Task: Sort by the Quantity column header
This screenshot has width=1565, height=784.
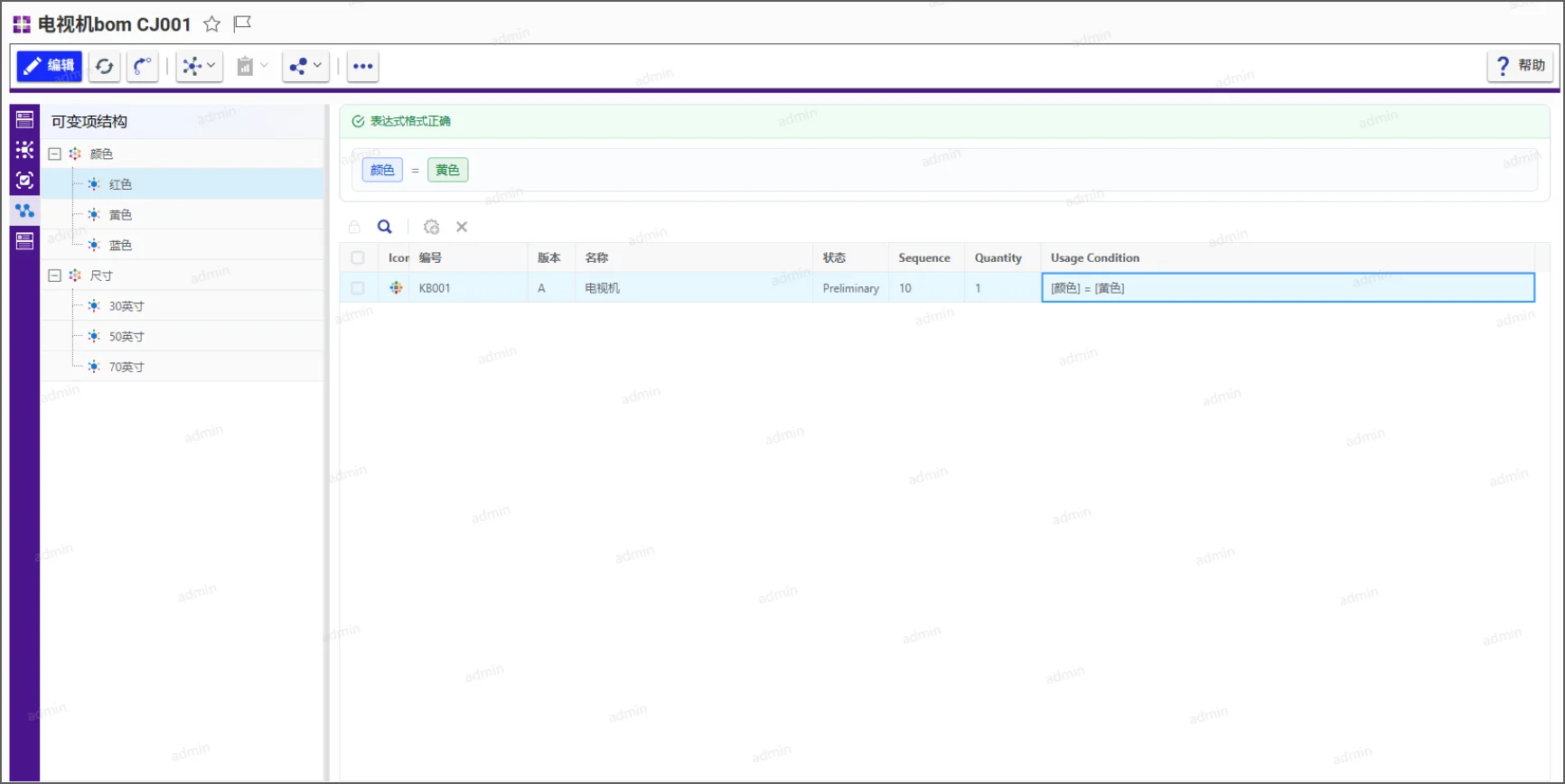Action: click(x=1002, y=258)
